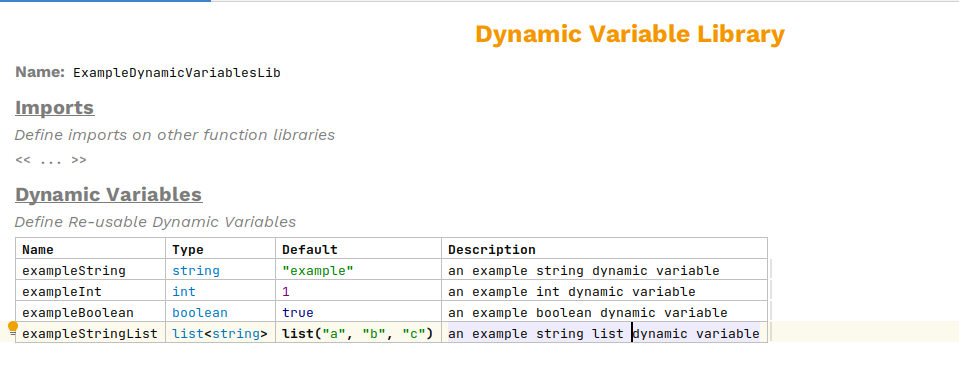Image resolution: width=959 pixels, height=366 pixels.
Task: Click the Dynamic Variable Library title
Action: [x=629, y=34]
